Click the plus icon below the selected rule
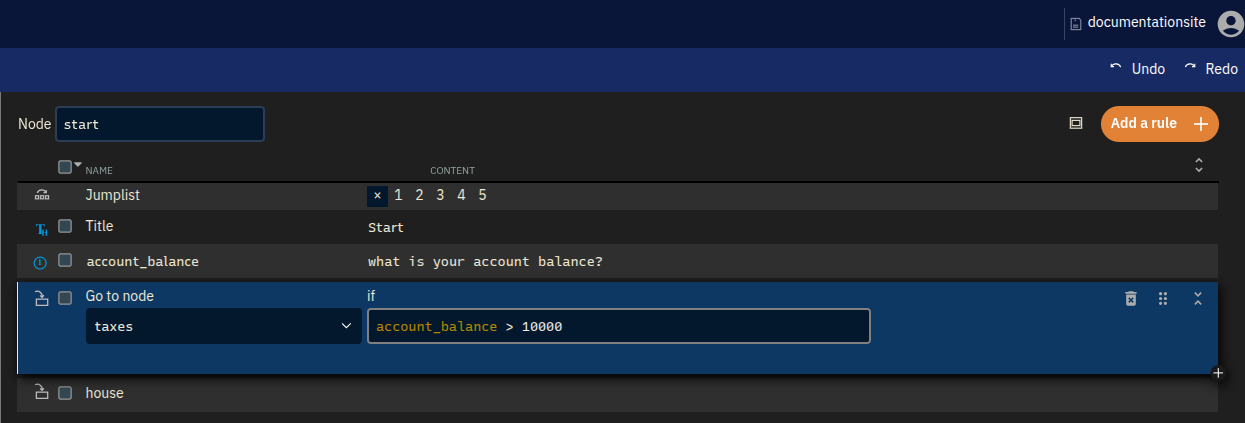The height and width of the screenshot is (423, 1245). (1217, 373)
